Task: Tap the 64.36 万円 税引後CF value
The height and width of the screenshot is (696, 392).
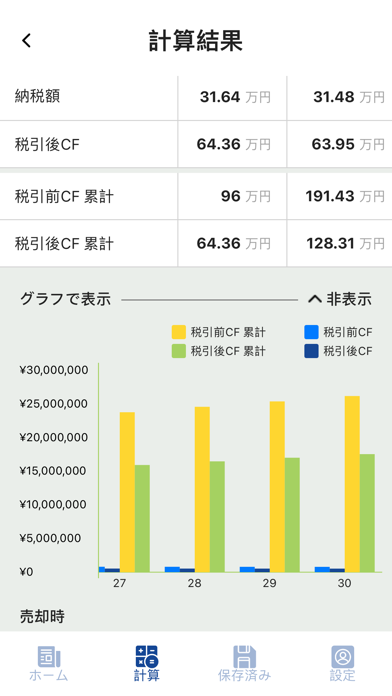Action: [234, 144]
